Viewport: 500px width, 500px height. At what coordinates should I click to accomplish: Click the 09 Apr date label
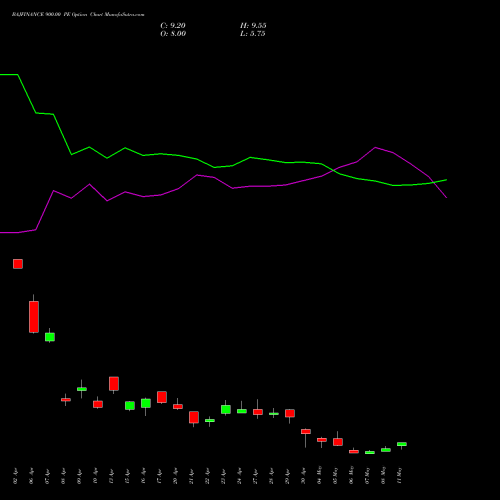point(79,476)
